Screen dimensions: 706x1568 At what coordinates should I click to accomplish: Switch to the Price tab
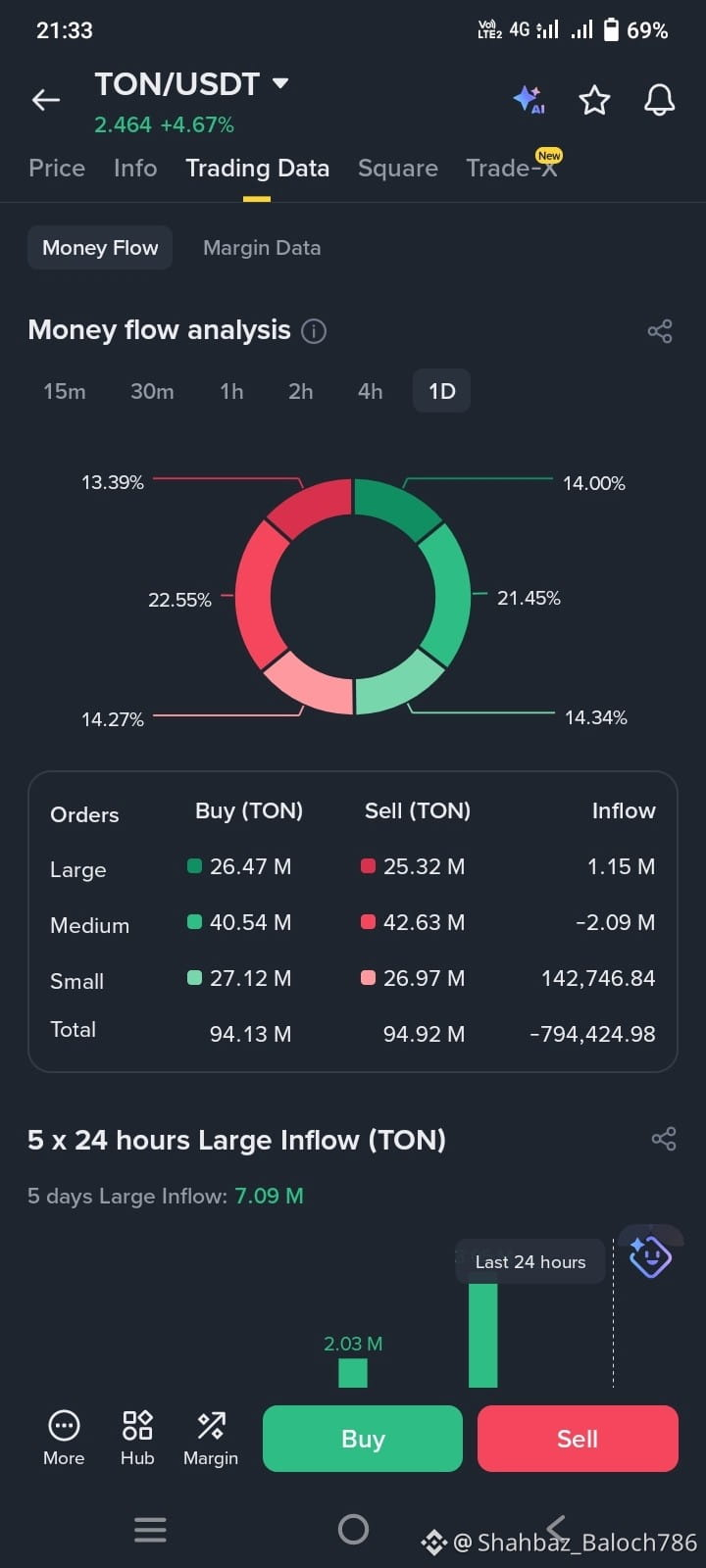(57, 168)
